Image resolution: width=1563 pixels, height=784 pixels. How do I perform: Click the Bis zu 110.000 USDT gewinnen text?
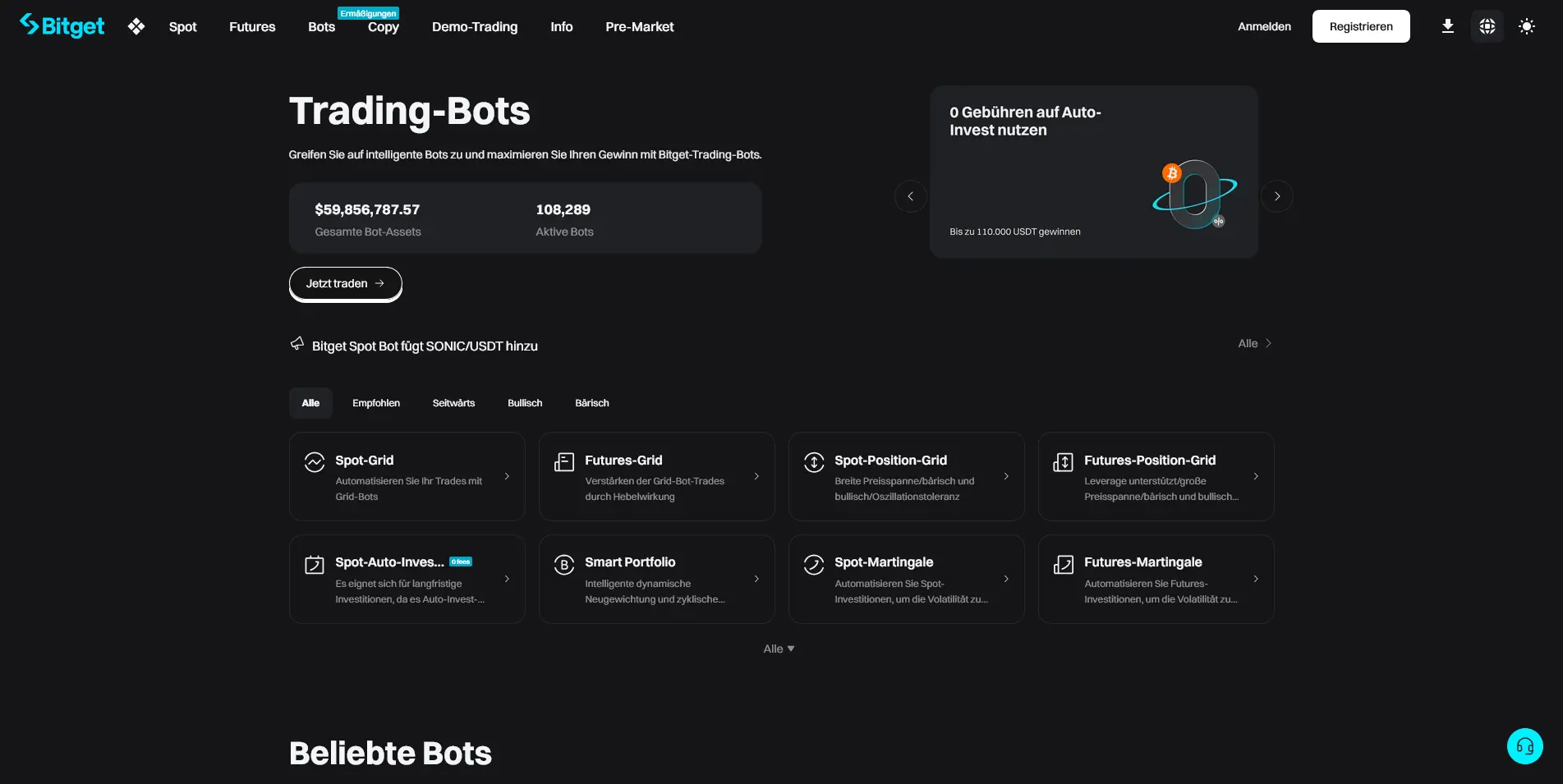[x=1015, y=232]
